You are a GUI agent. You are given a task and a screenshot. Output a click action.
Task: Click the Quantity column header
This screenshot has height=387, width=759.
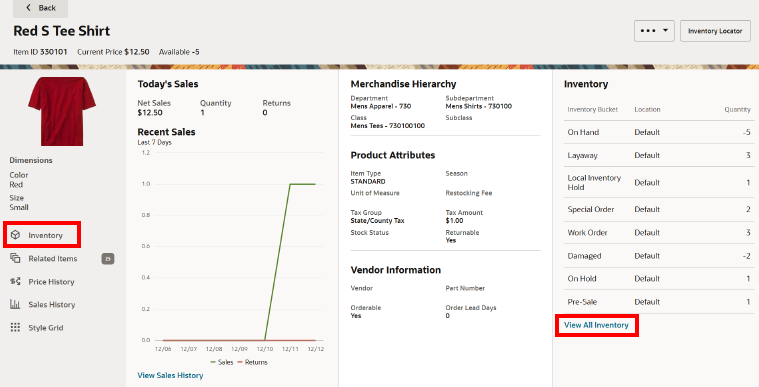click(x=737, y=109)
